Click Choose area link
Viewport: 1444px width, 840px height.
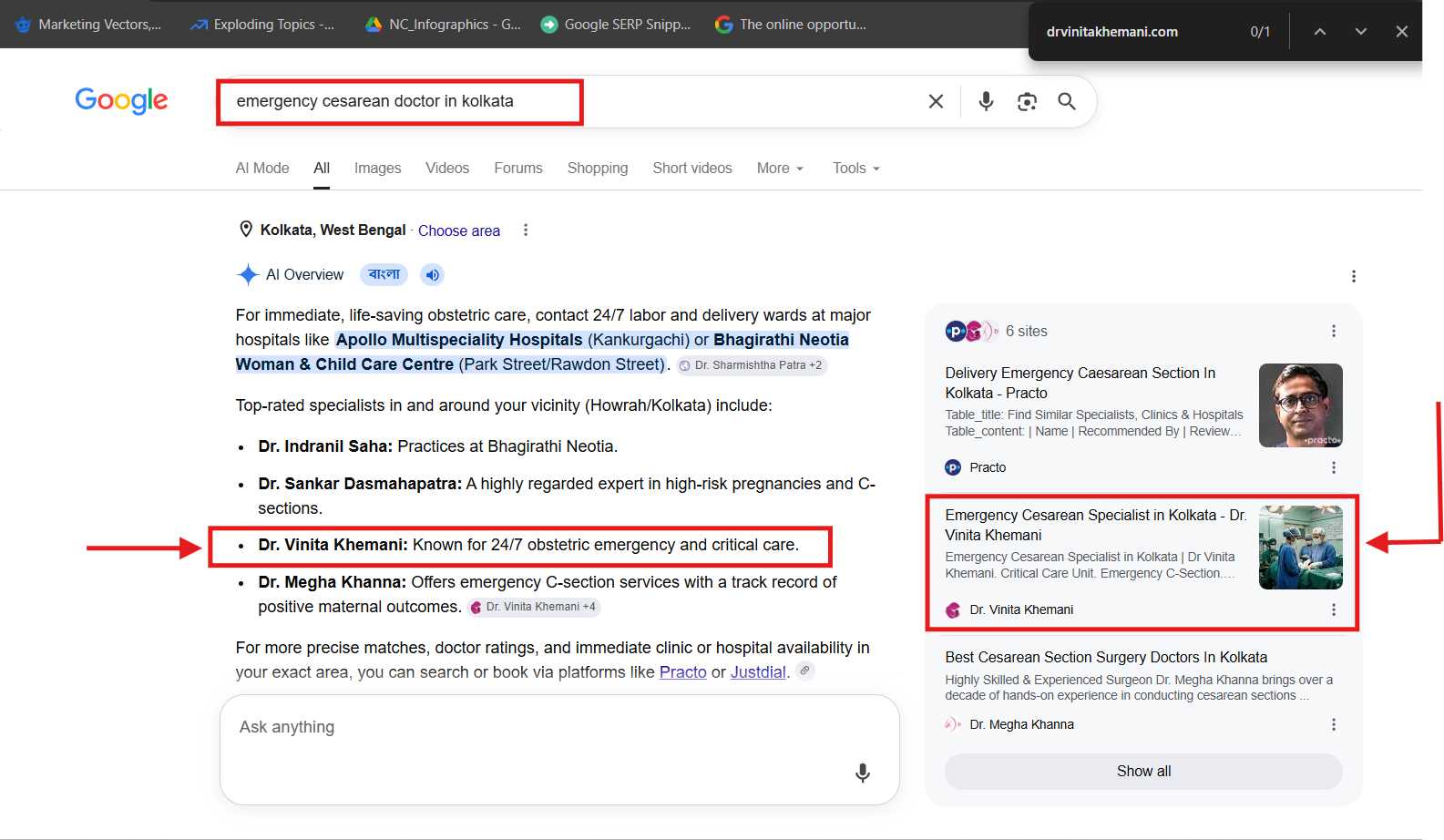click(x=459, y=230)
